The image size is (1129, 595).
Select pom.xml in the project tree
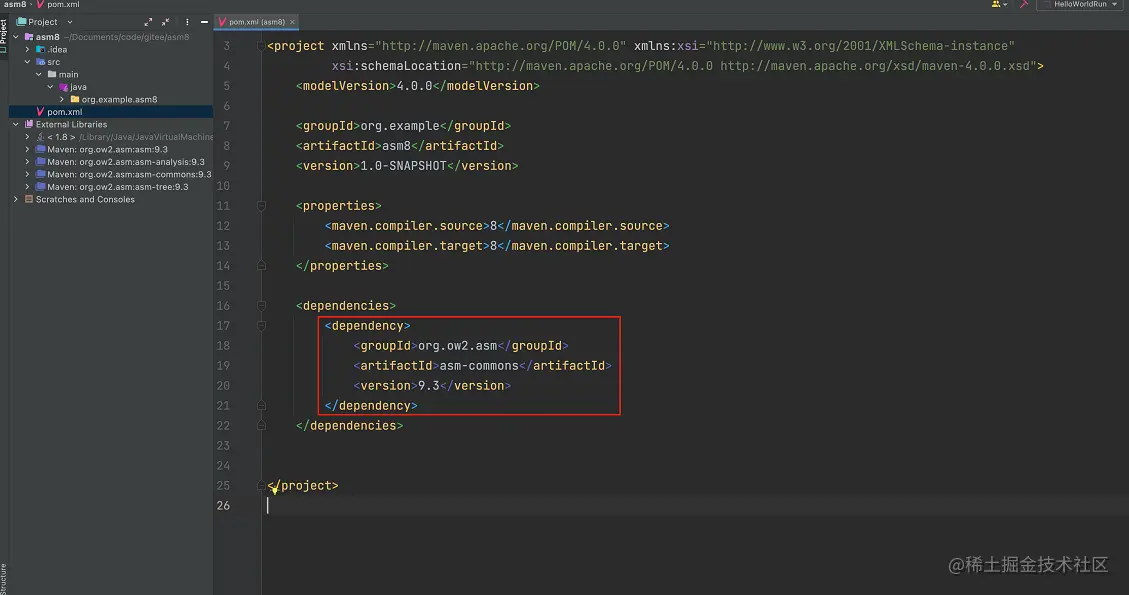pyautogui.click(x=111, y=112)
